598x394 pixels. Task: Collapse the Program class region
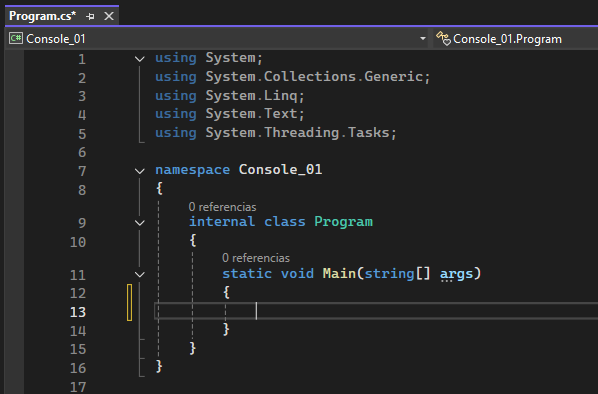(x=140, y=223)
